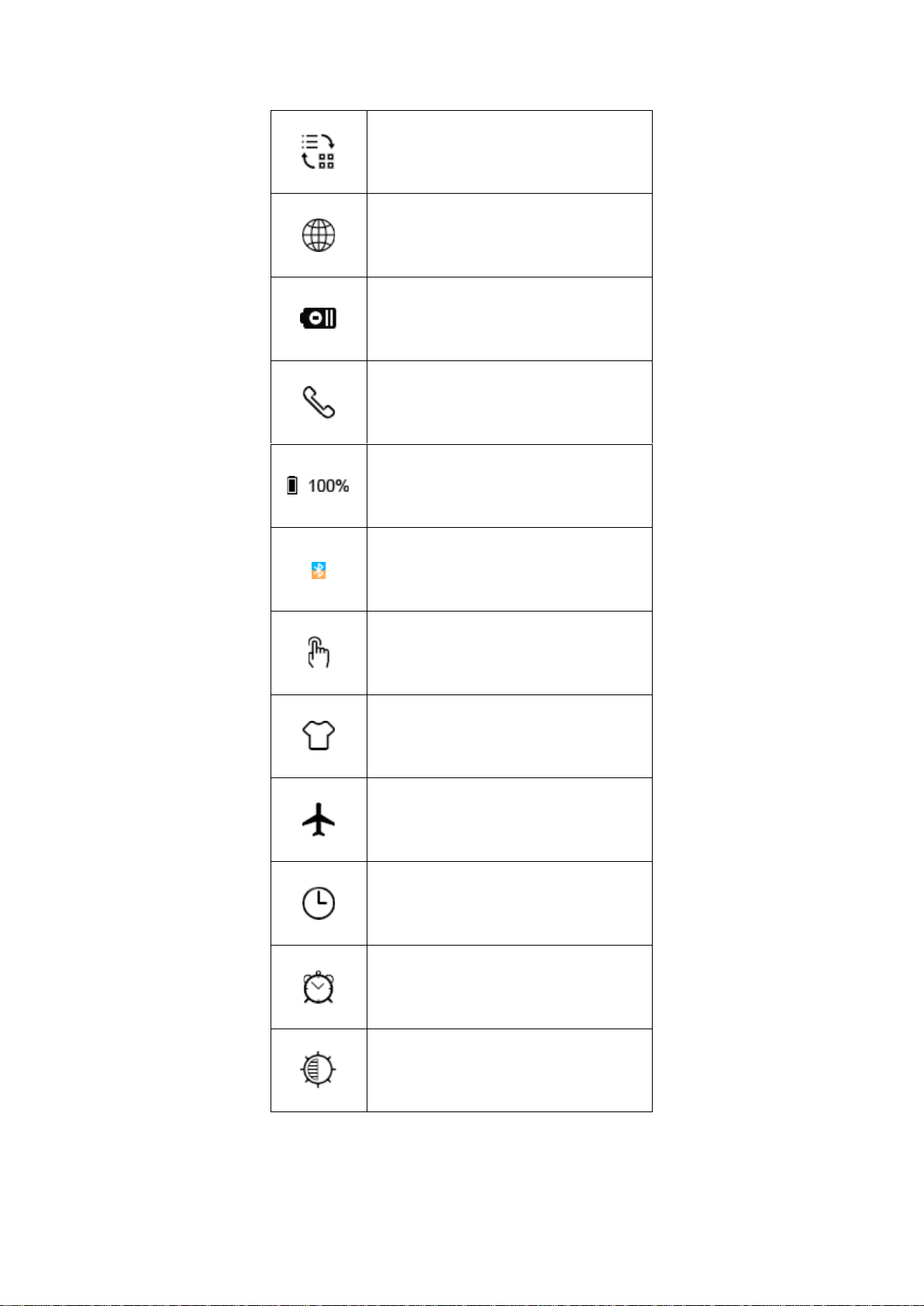Click empty cell beside airplane icon
This screenshot has height=1306, width=924.
pyautogui.click(x=509, y=820)
